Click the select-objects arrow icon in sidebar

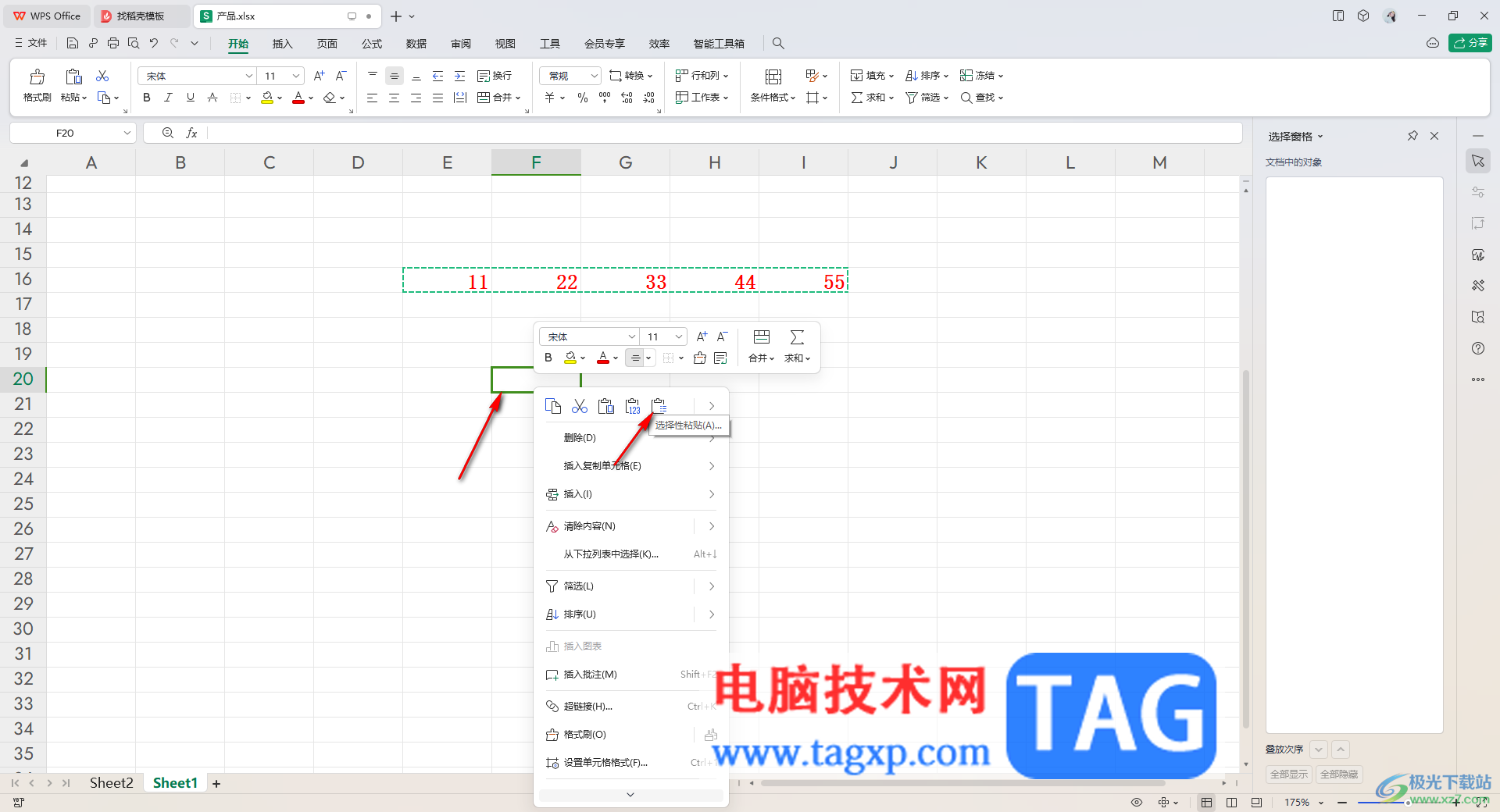(1478, 161)
